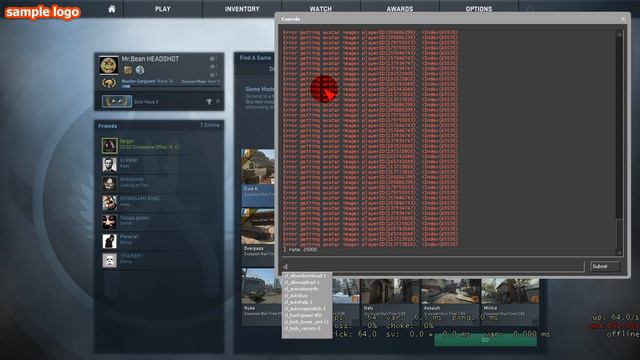Viewport: 640px width, 360px height.
Task: Click the console Submit button
Action: (605, 267)
